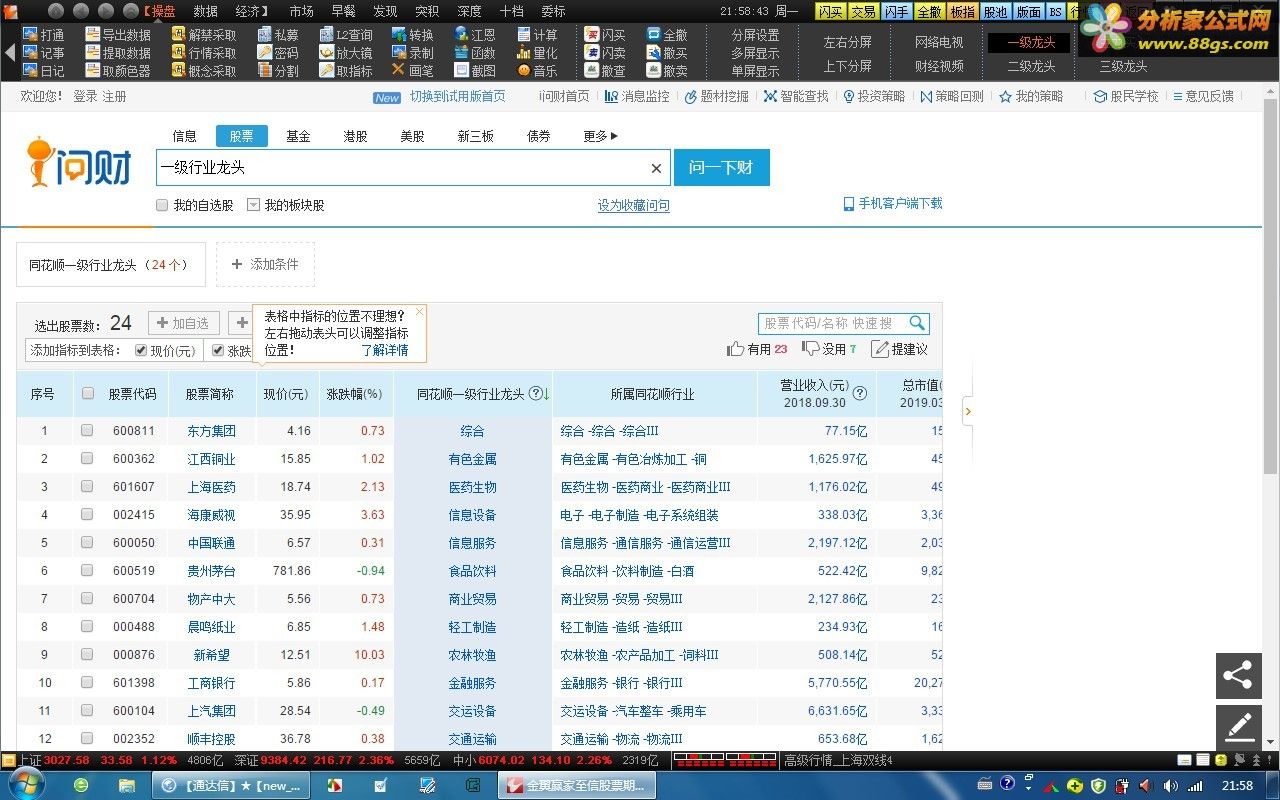Clear the search box with the X
1280x800 pixels.
click(656, 169)
